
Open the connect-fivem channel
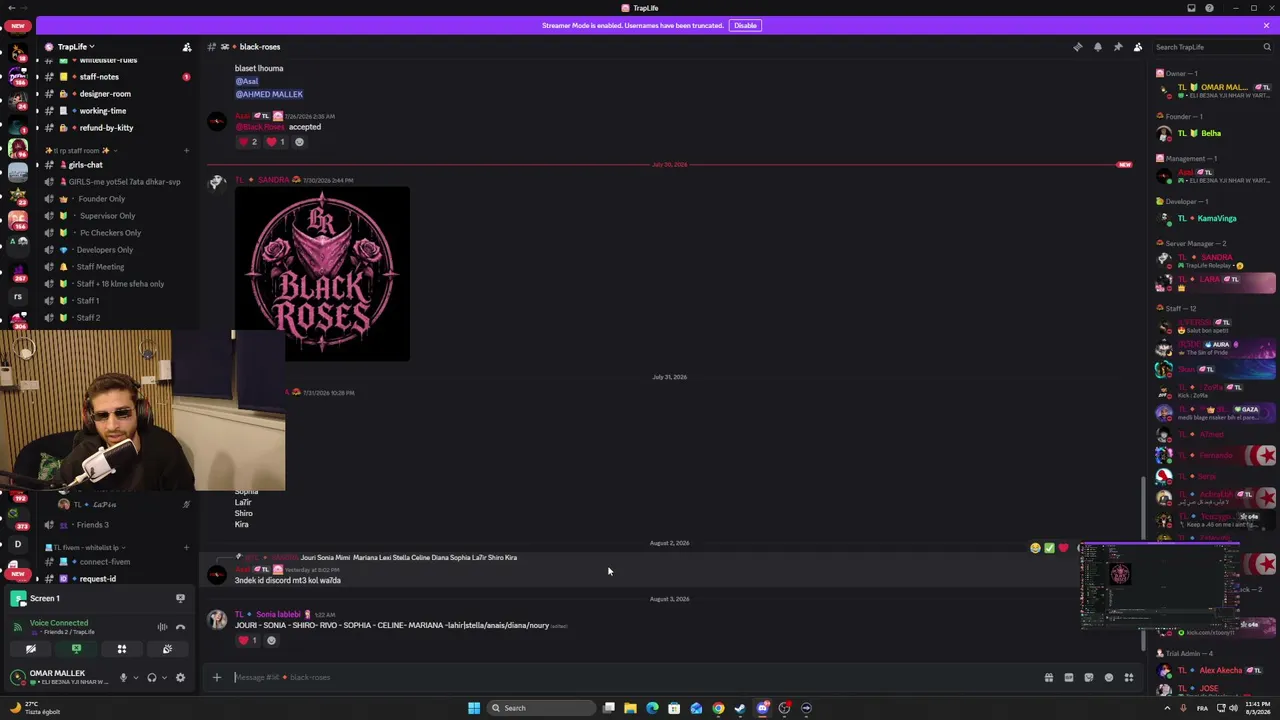tap(117, 562)
